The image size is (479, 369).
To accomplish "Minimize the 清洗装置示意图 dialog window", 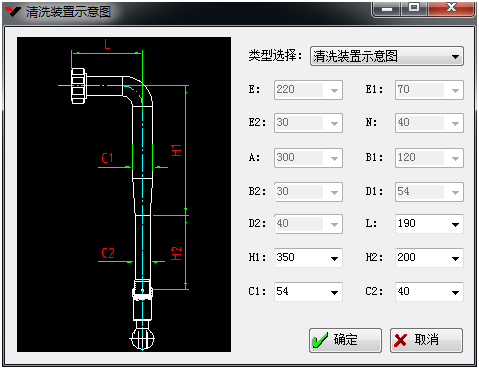I will point(387,8).
